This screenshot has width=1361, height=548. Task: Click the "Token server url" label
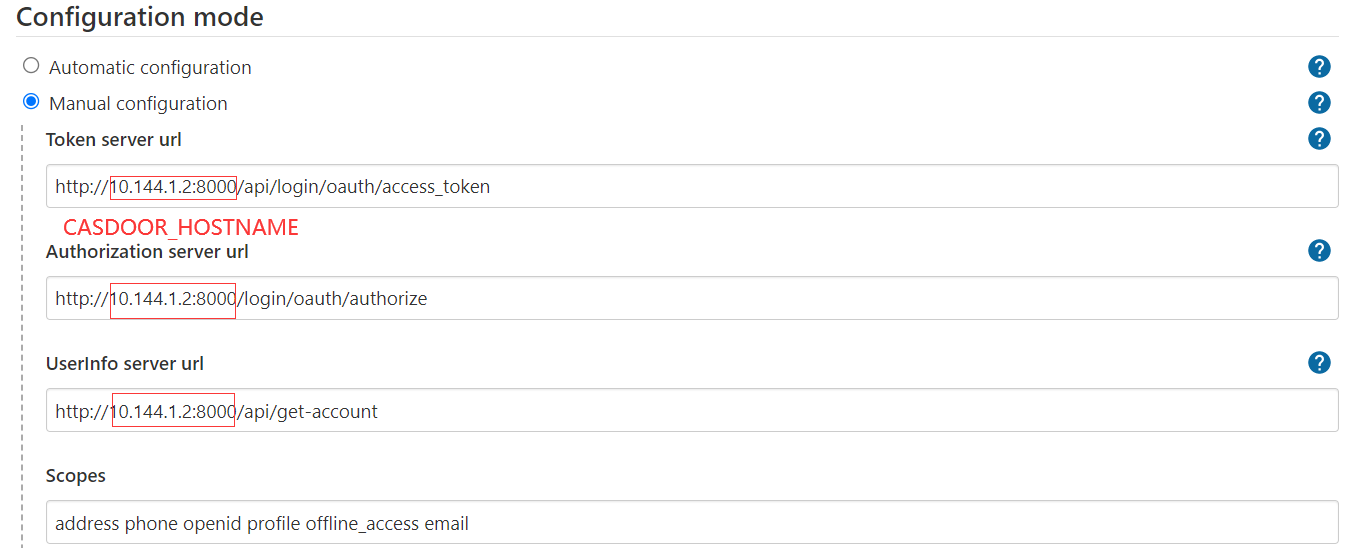click(x=114, y=140)
